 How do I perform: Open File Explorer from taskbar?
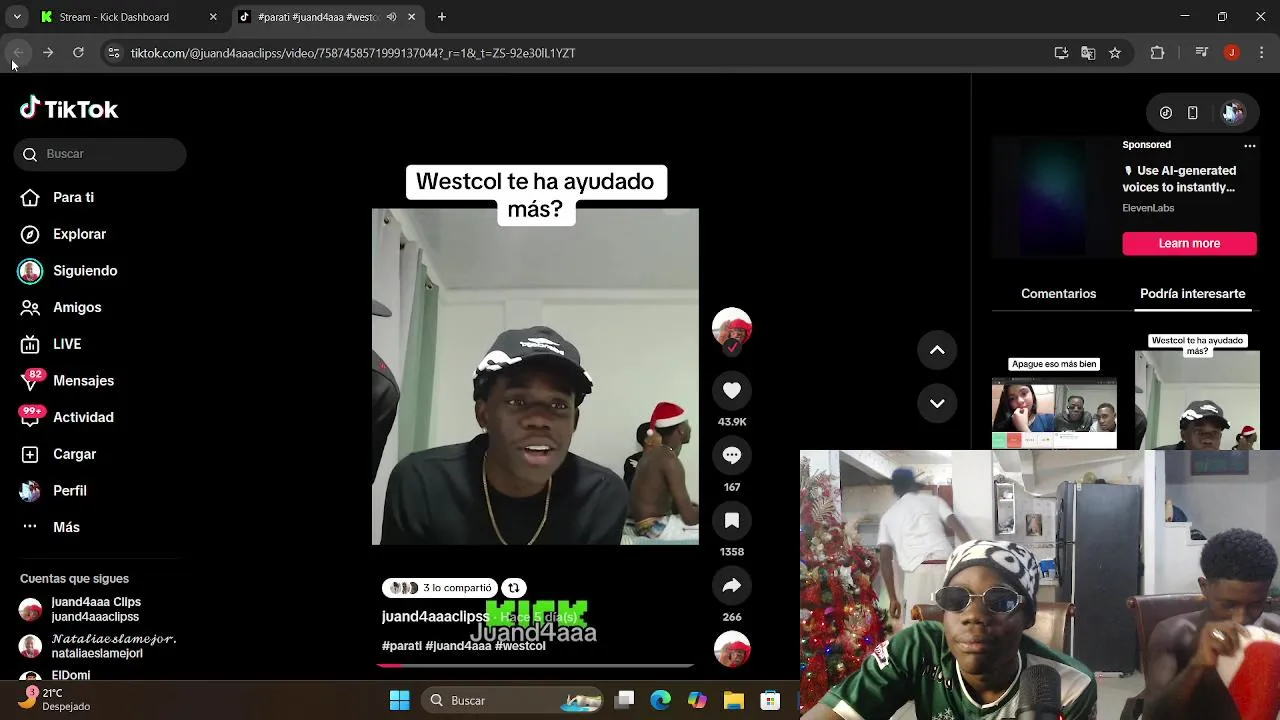[733, 700]
